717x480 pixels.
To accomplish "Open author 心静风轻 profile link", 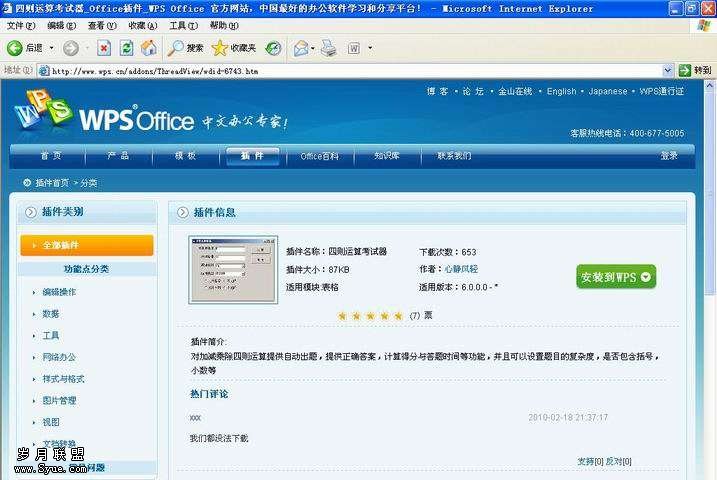I will 461,269.
